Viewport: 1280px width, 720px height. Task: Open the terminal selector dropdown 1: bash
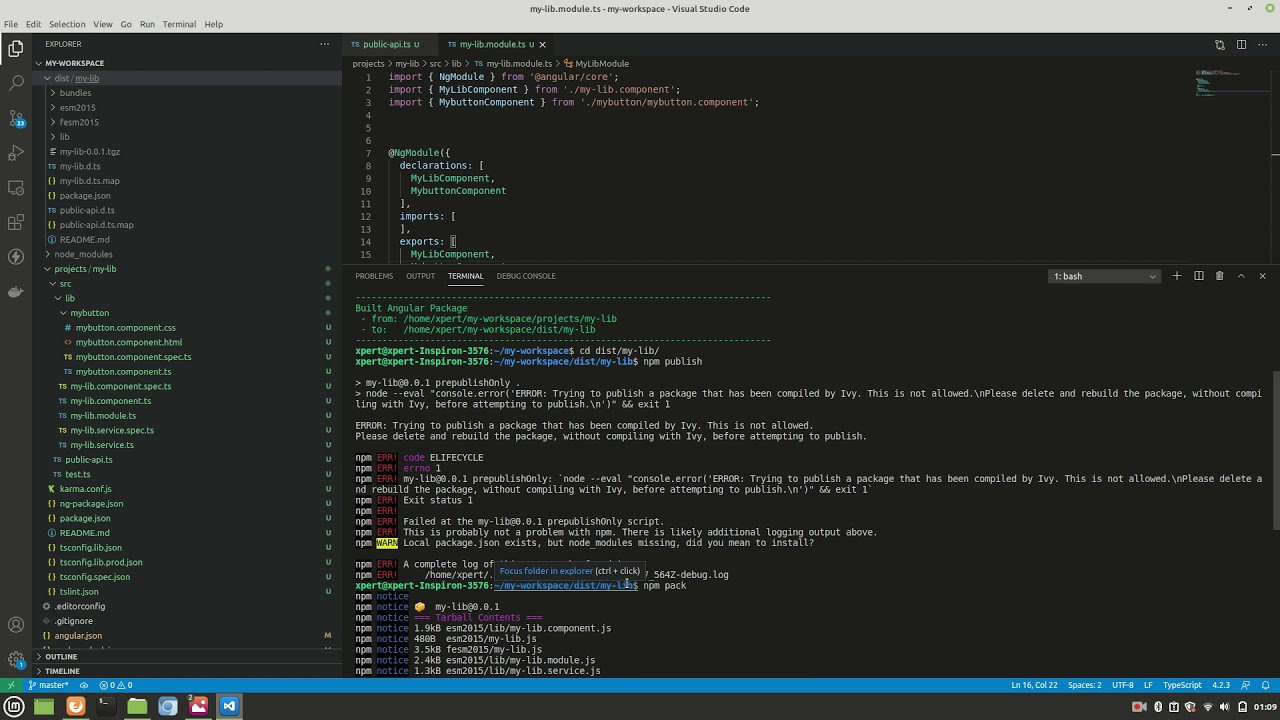[x=1105, y=276]
